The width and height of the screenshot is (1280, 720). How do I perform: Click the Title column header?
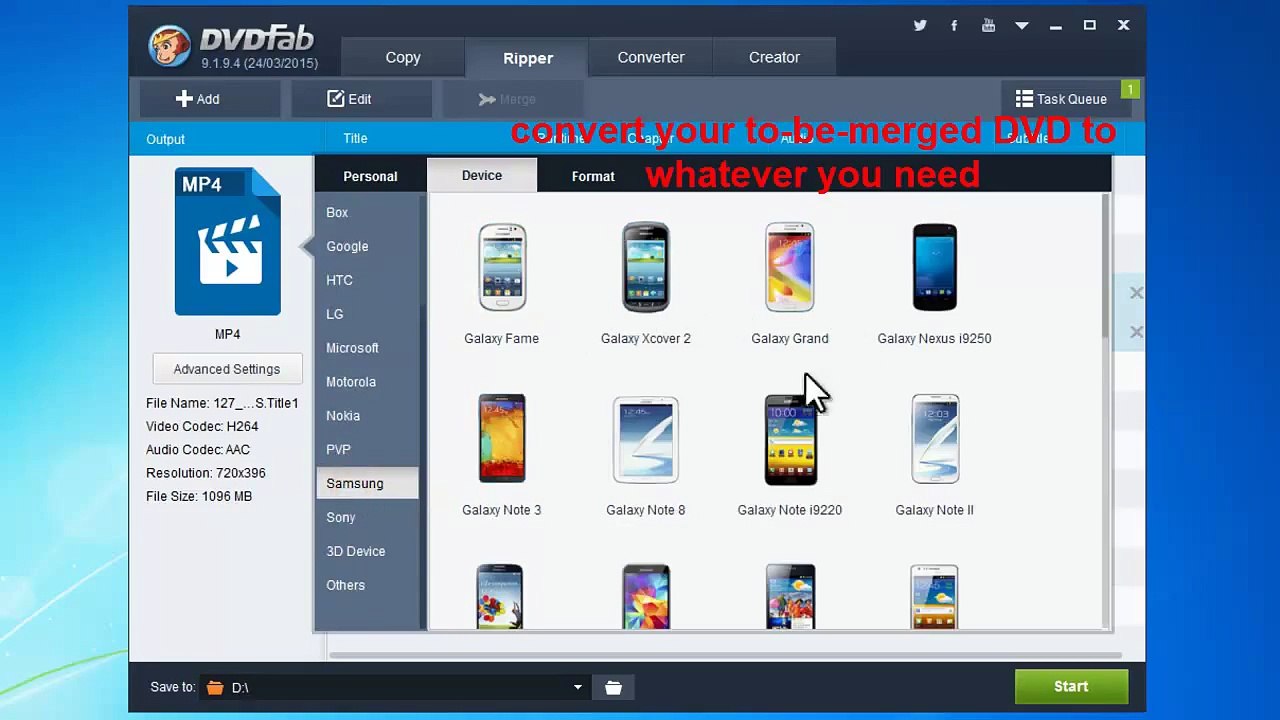click(355, 139)
